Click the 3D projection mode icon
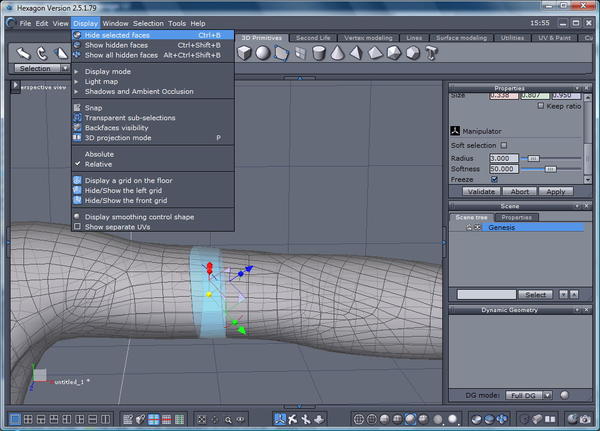The width and height of the screenshot is (600, 431). point(77,138)
